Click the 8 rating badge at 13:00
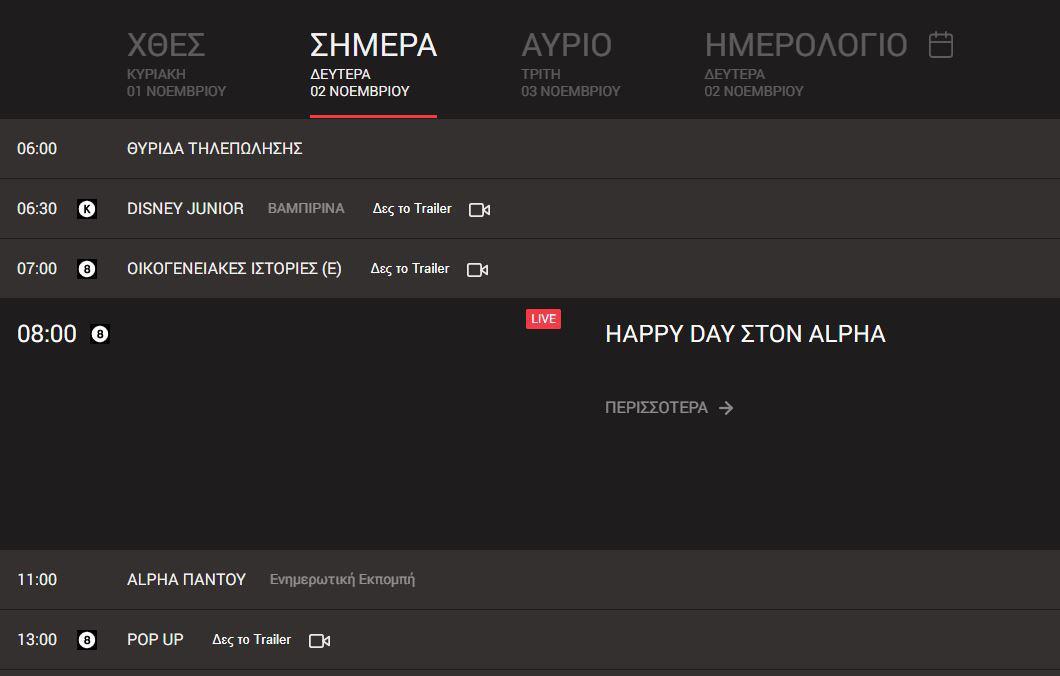The image size is (1060, 676). coord(87,640)
